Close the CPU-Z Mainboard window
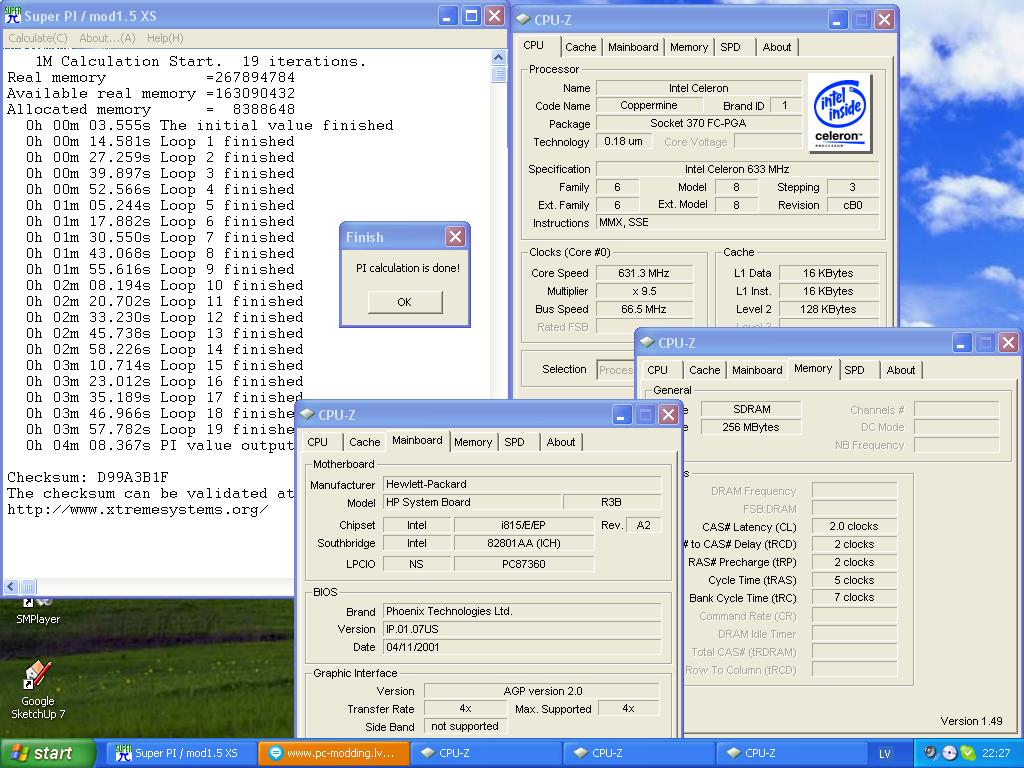 coord(668,415)
